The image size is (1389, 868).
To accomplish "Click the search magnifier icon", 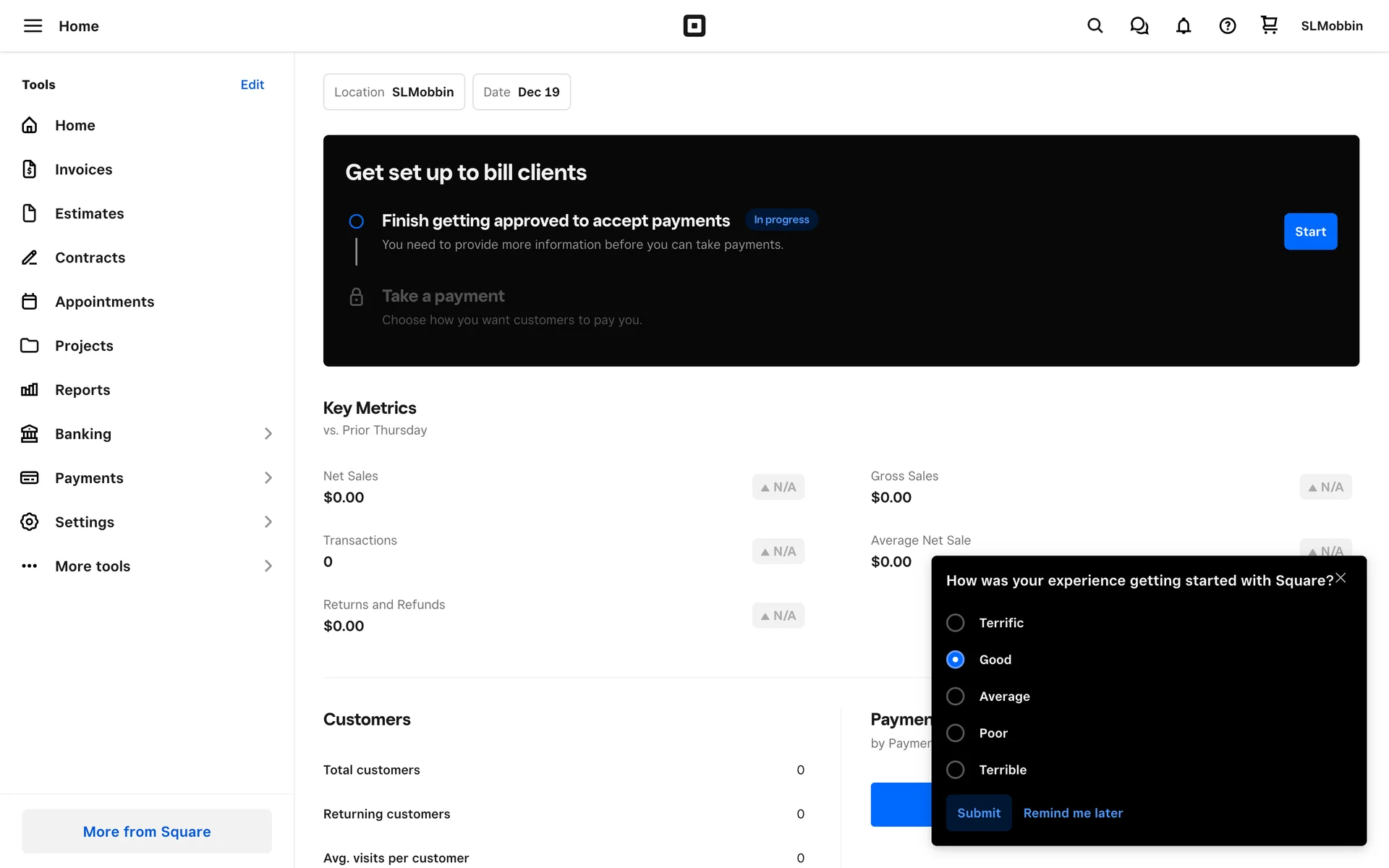I will coord(1095,26).
